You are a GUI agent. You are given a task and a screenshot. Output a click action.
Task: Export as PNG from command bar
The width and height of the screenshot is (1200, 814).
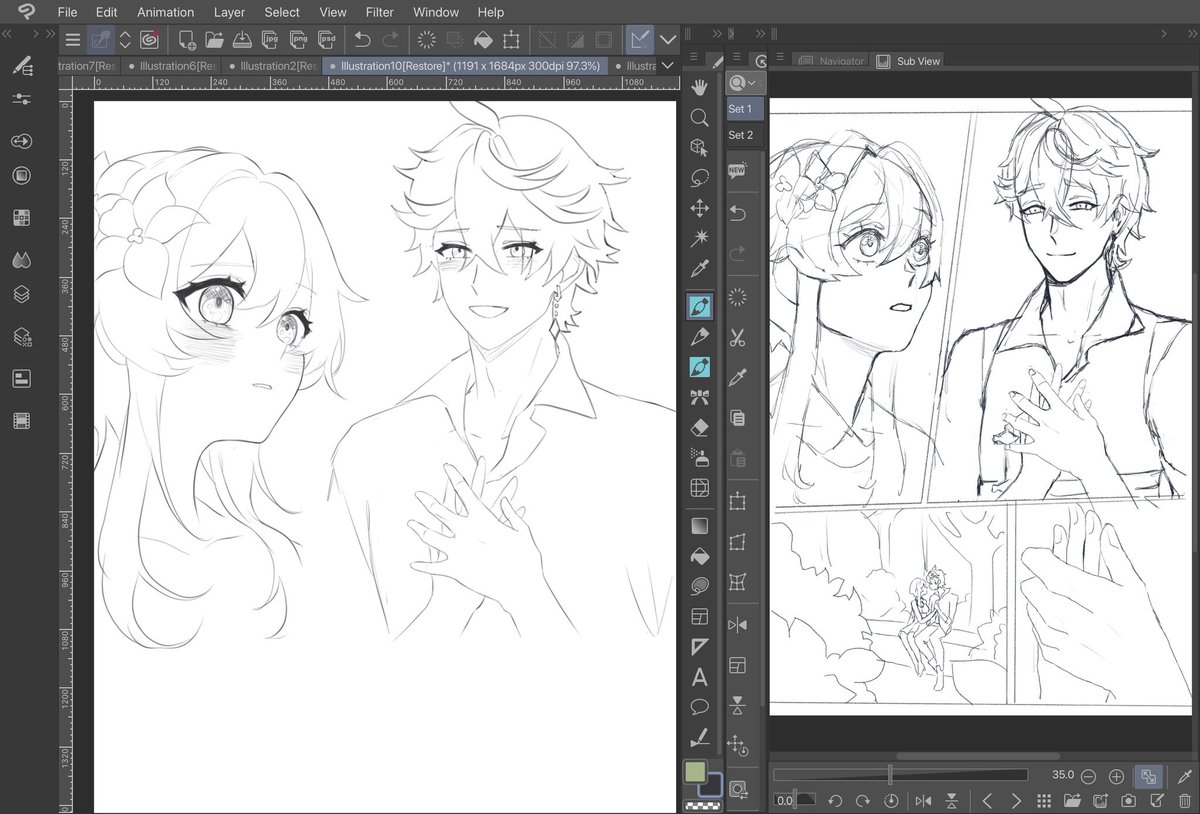pos(298,40)
